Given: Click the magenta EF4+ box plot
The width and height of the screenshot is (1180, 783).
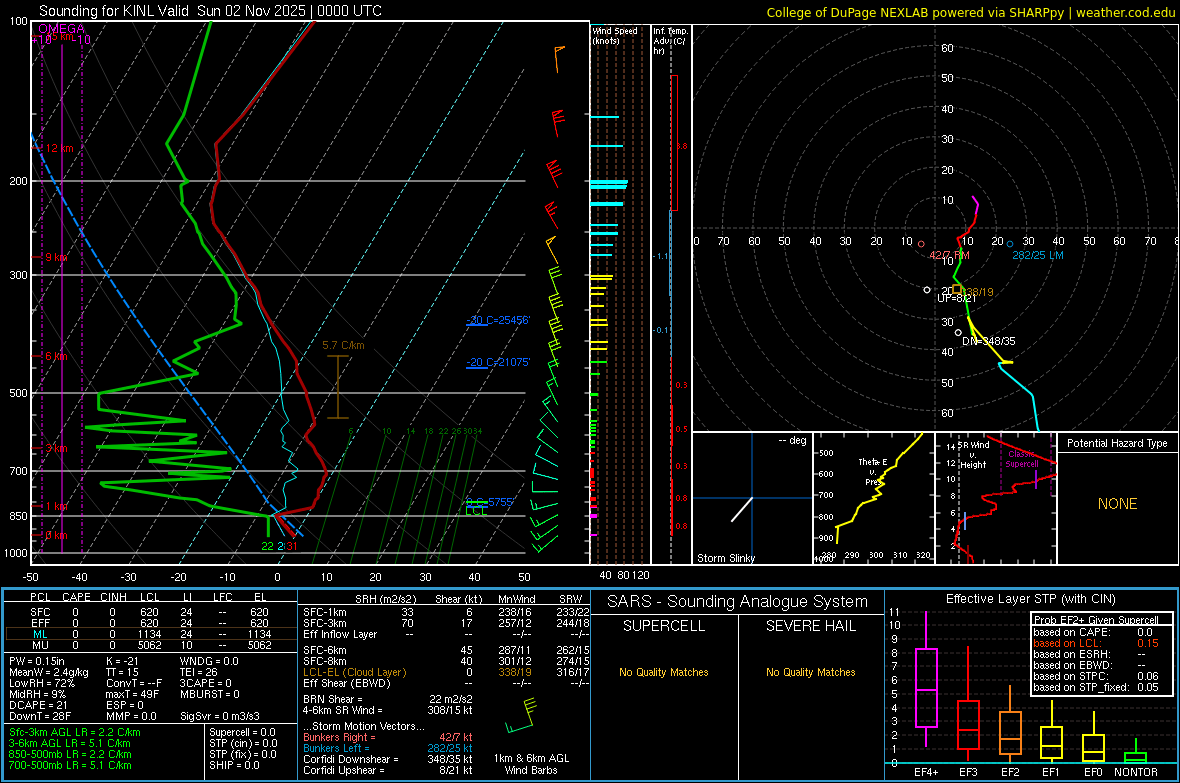Looking at the screenshot, I should tap(926, 680).
